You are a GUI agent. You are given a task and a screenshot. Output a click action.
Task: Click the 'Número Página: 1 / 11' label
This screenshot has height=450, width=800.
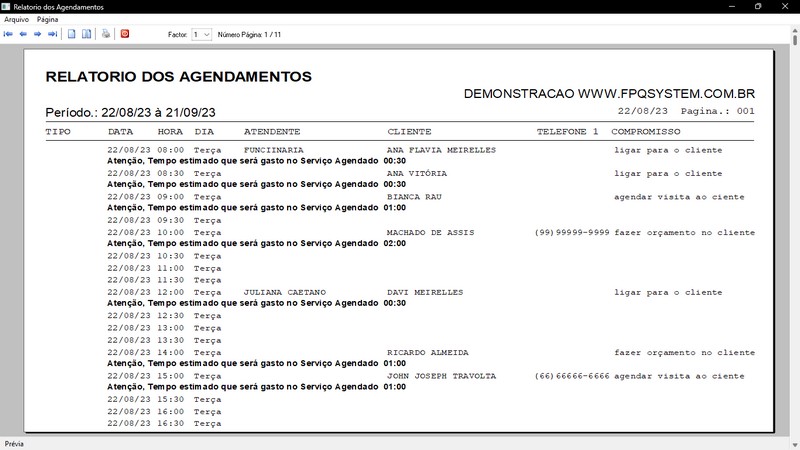249,35
